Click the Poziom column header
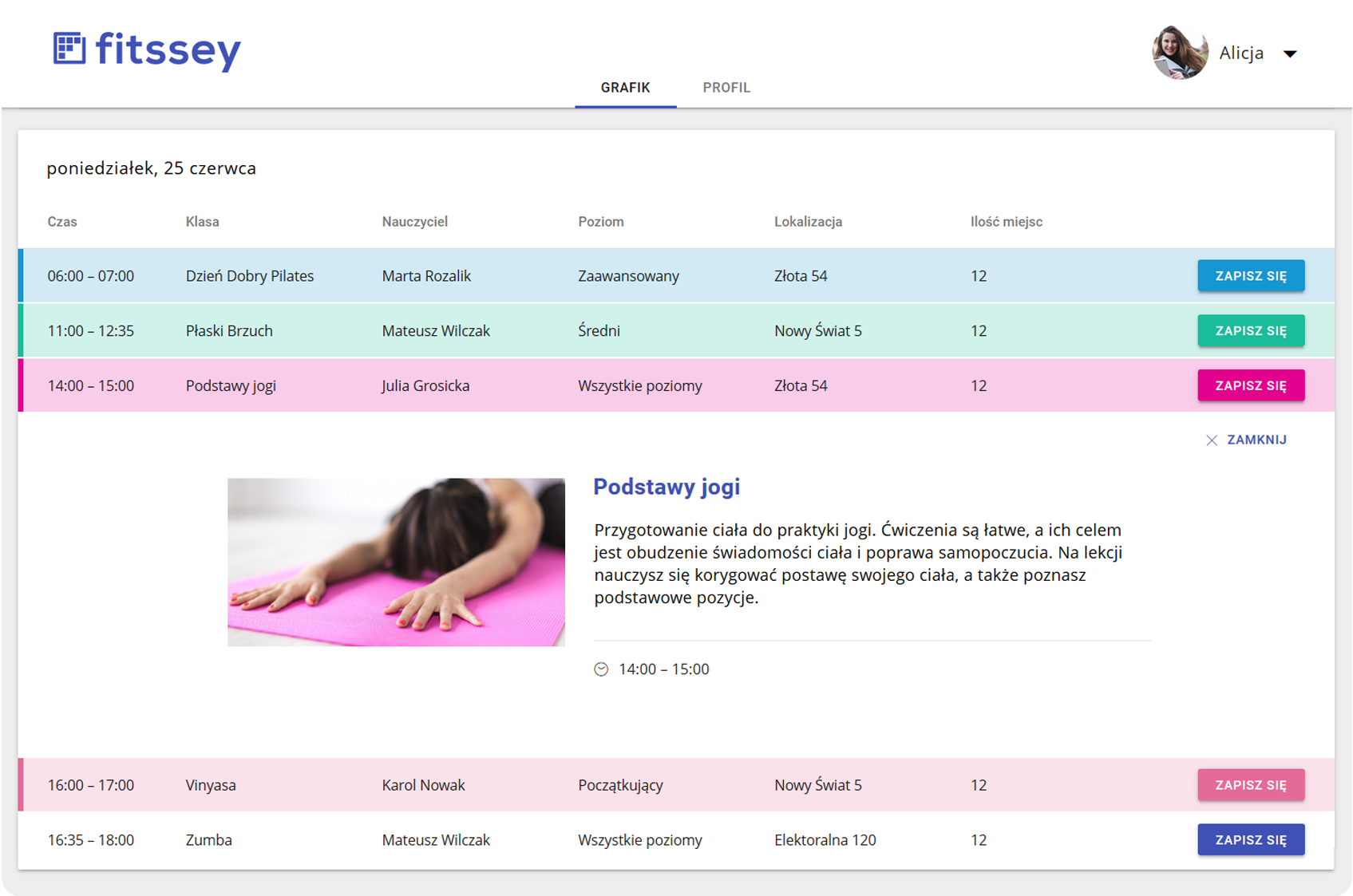1353x896 pixels. (601, 222)
